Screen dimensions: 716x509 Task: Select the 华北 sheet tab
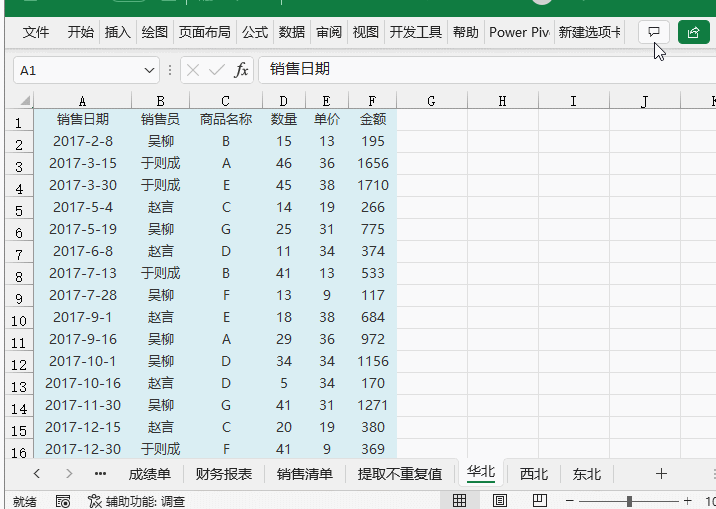481,472
